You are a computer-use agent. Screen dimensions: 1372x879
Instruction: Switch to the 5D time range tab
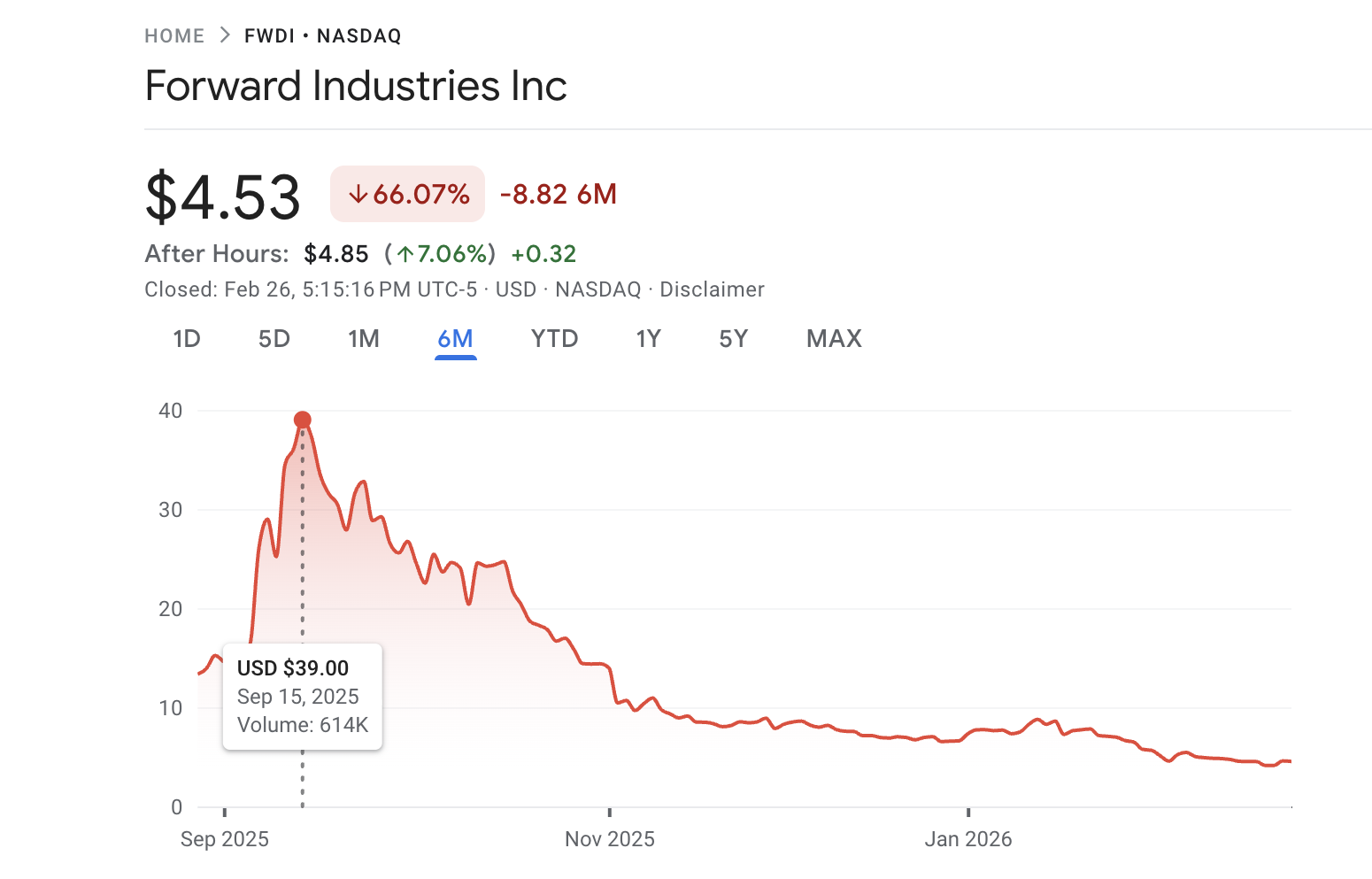[274, 338]
